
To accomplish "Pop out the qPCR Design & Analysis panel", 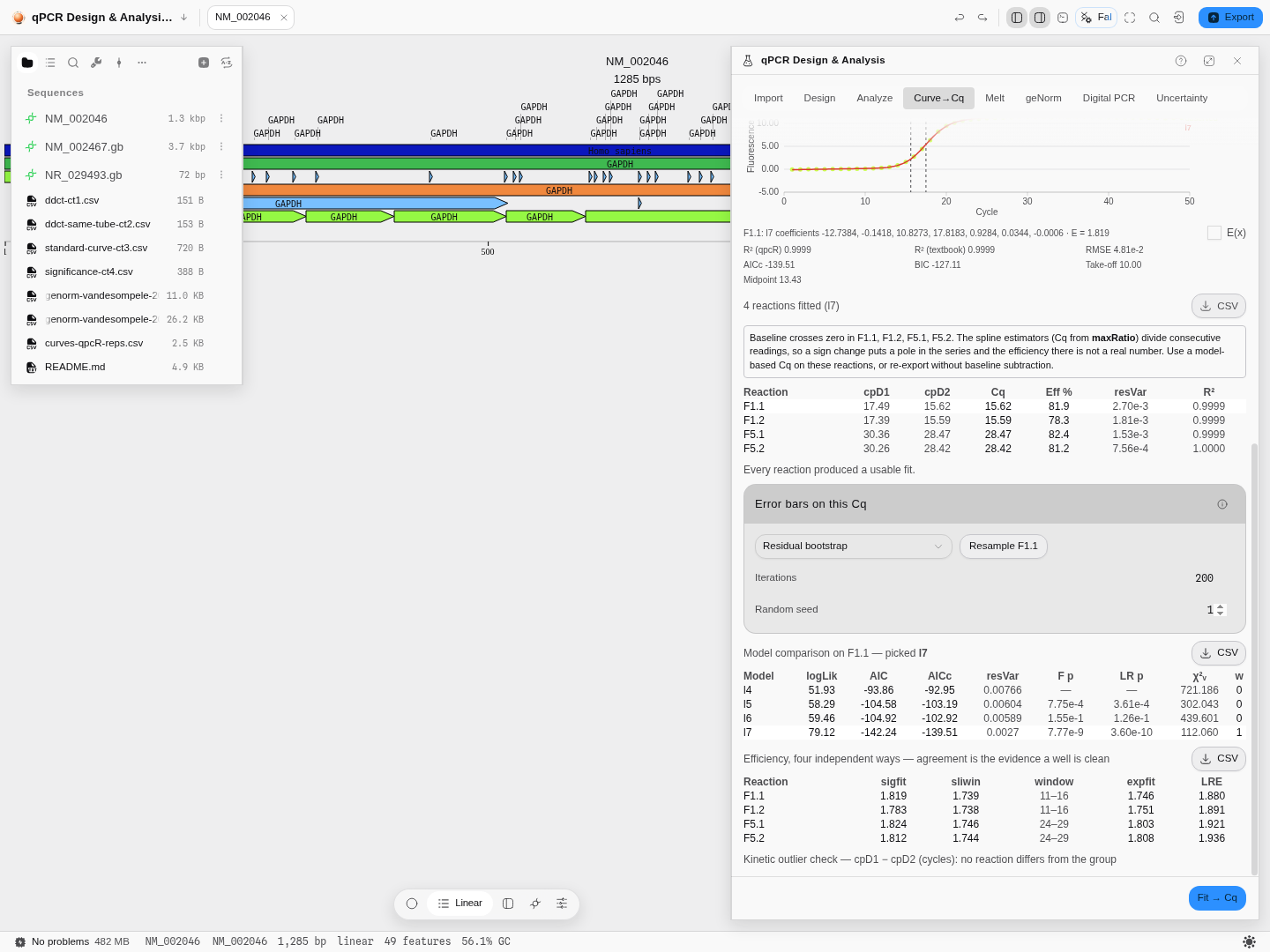I will coord(1209,61).
